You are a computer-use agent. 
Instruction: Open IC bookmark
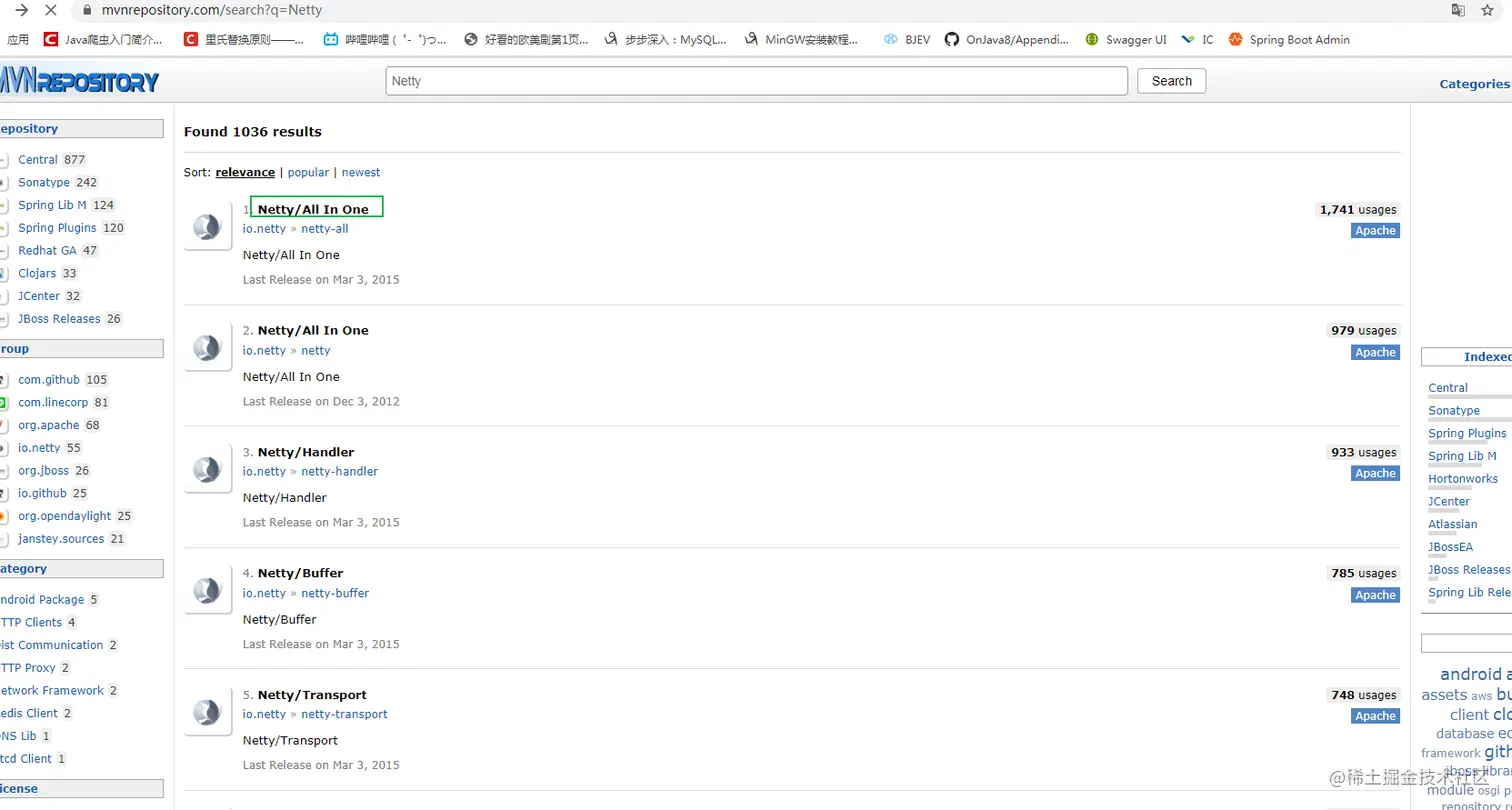pos(1197,40)
